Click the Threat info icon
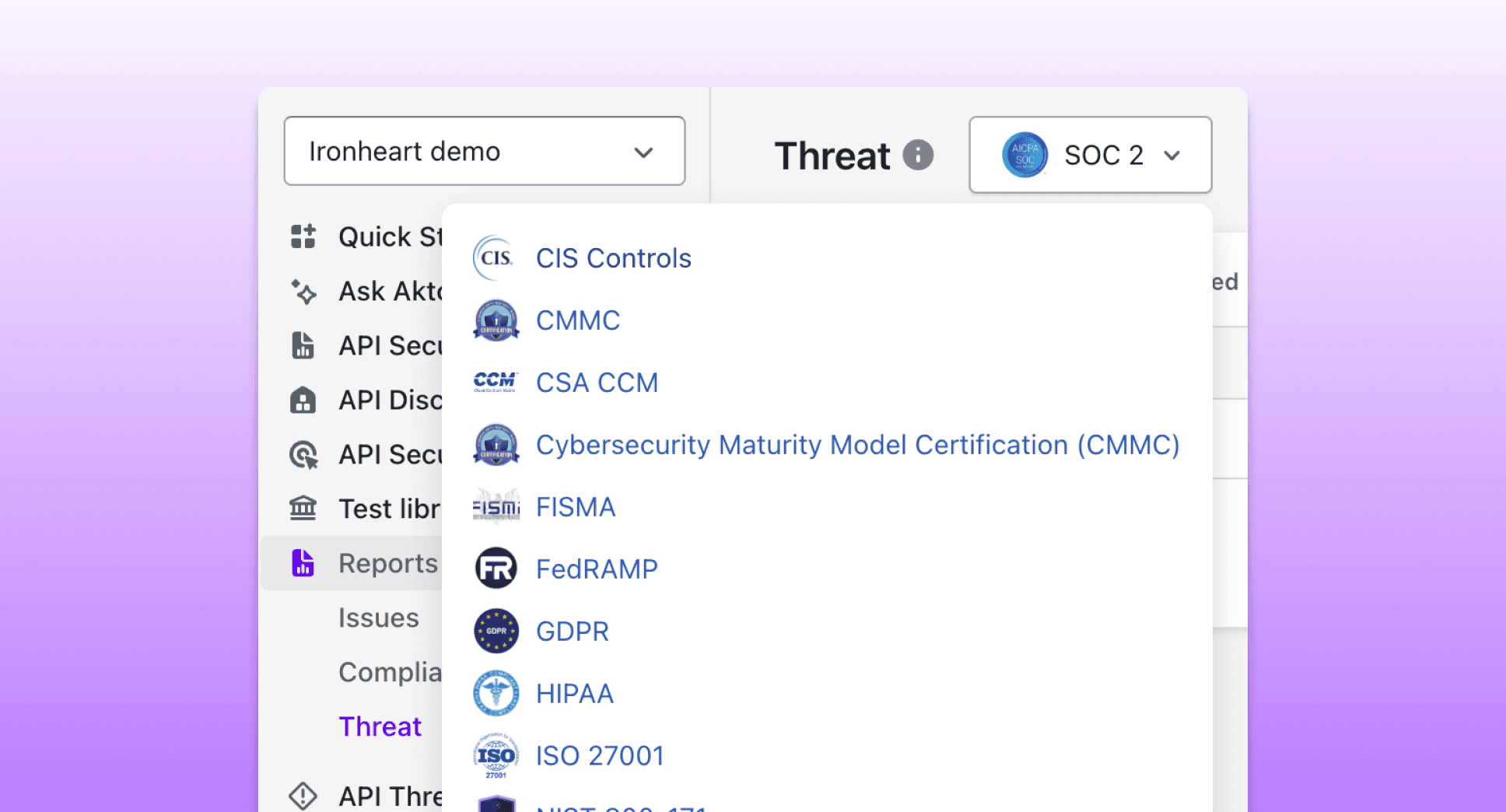 pos(918,155)
